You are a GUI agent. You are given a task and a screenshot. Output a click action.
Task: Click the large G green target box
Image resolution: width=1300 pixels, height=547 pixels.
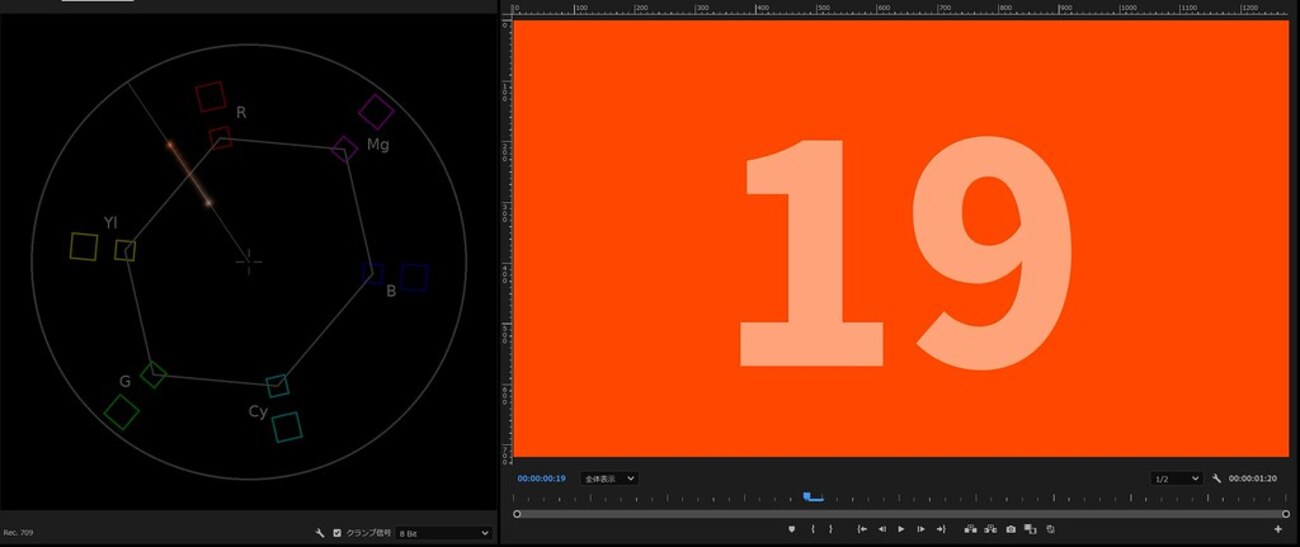pos(121,412)
